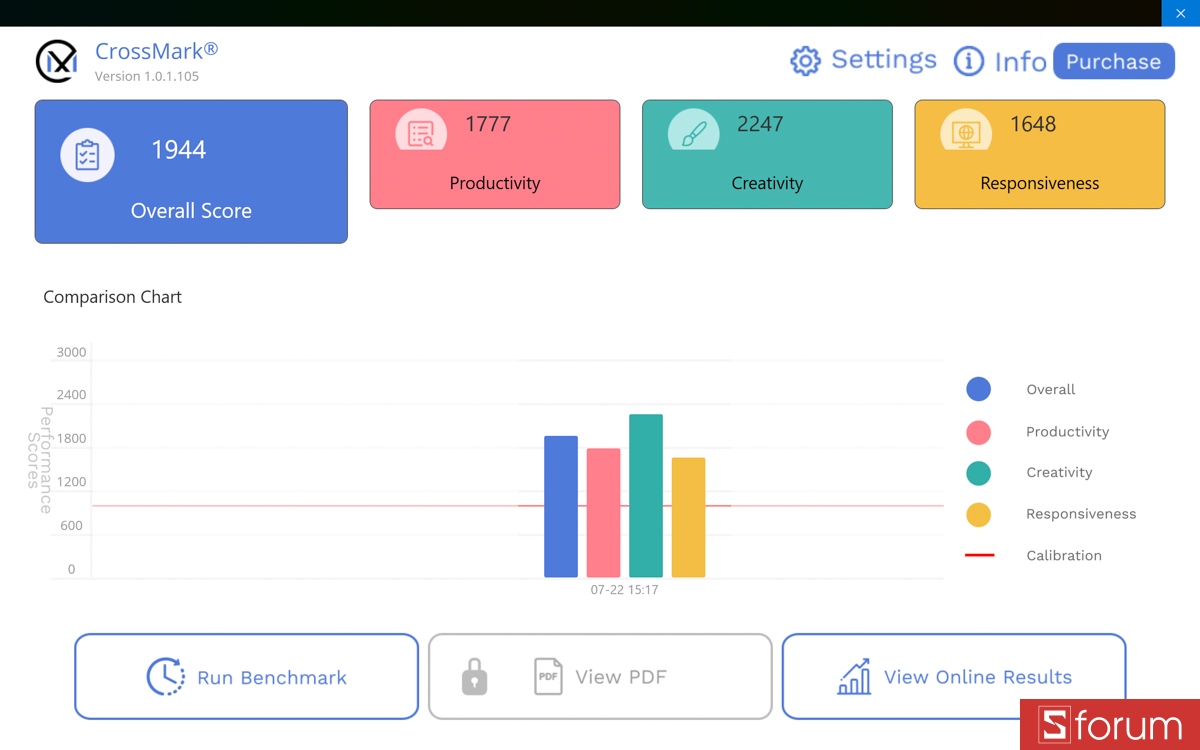Click the PDF file icon
The image size is (1200, 750).
click(548, 677)
